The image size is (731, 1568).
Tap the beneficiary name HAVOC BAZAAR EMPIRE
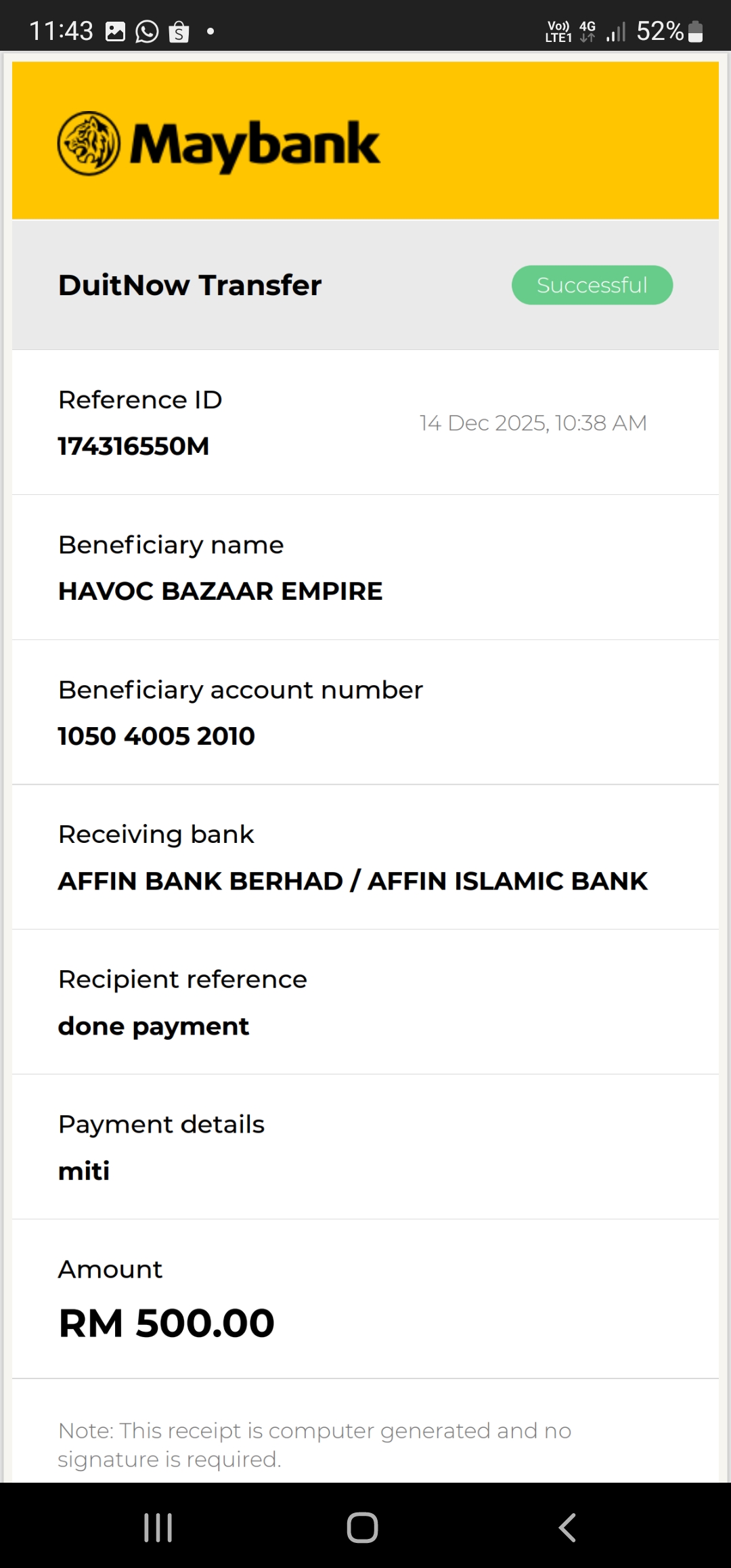[221, 591]
